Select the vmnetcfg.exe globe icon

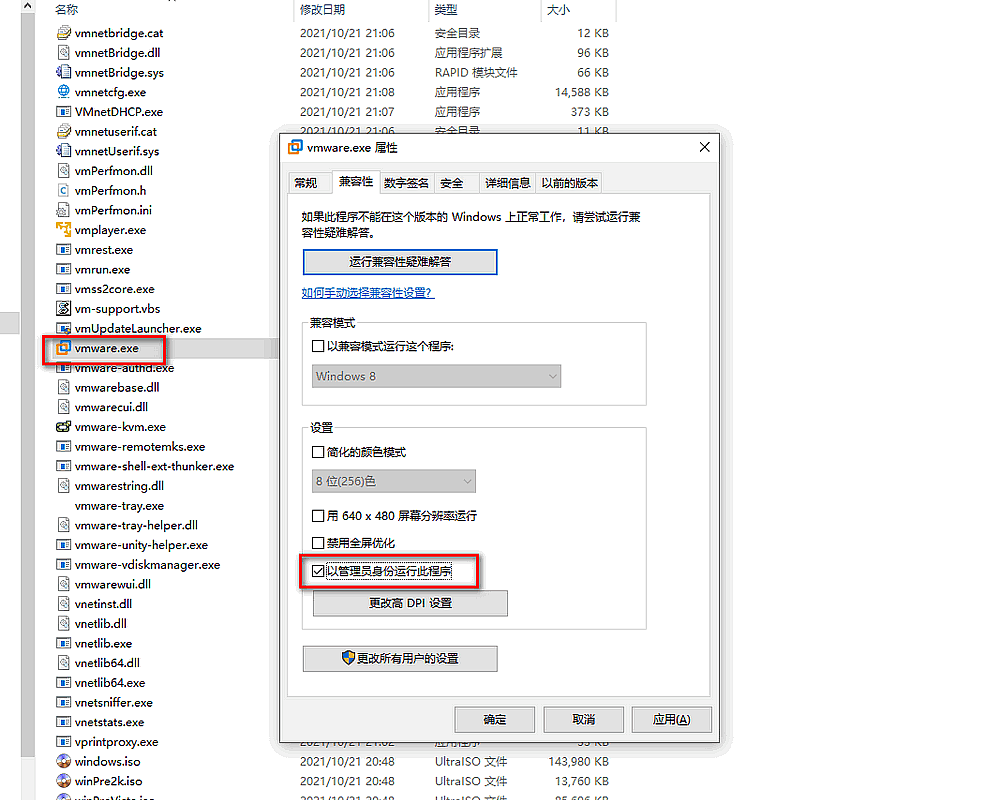(x=65, y=92)
